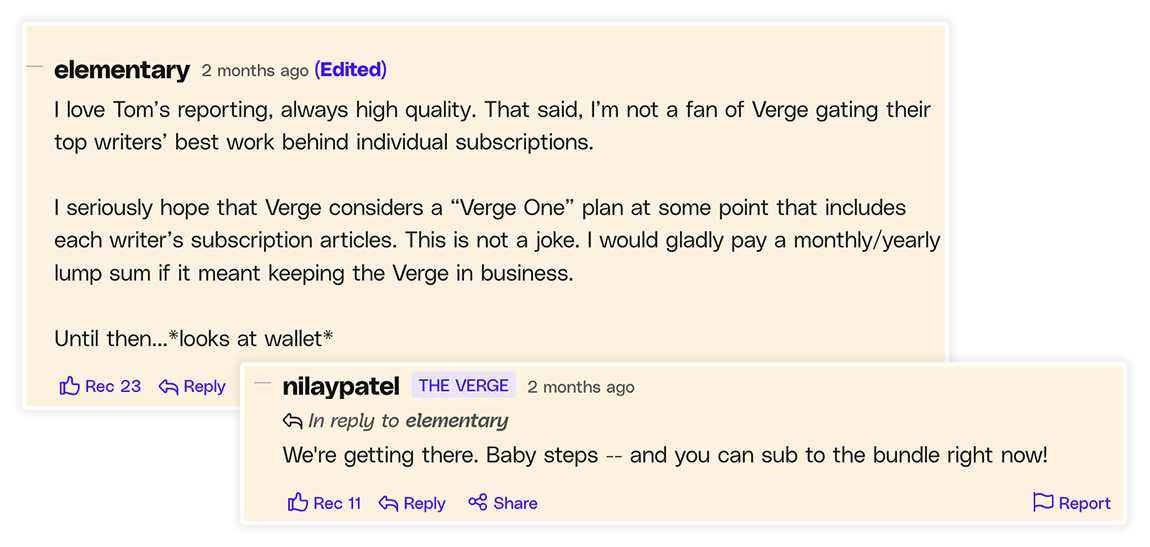Reply to elementary's comment
This screenshot has width=1150, height=547.
tap(192, 386)
